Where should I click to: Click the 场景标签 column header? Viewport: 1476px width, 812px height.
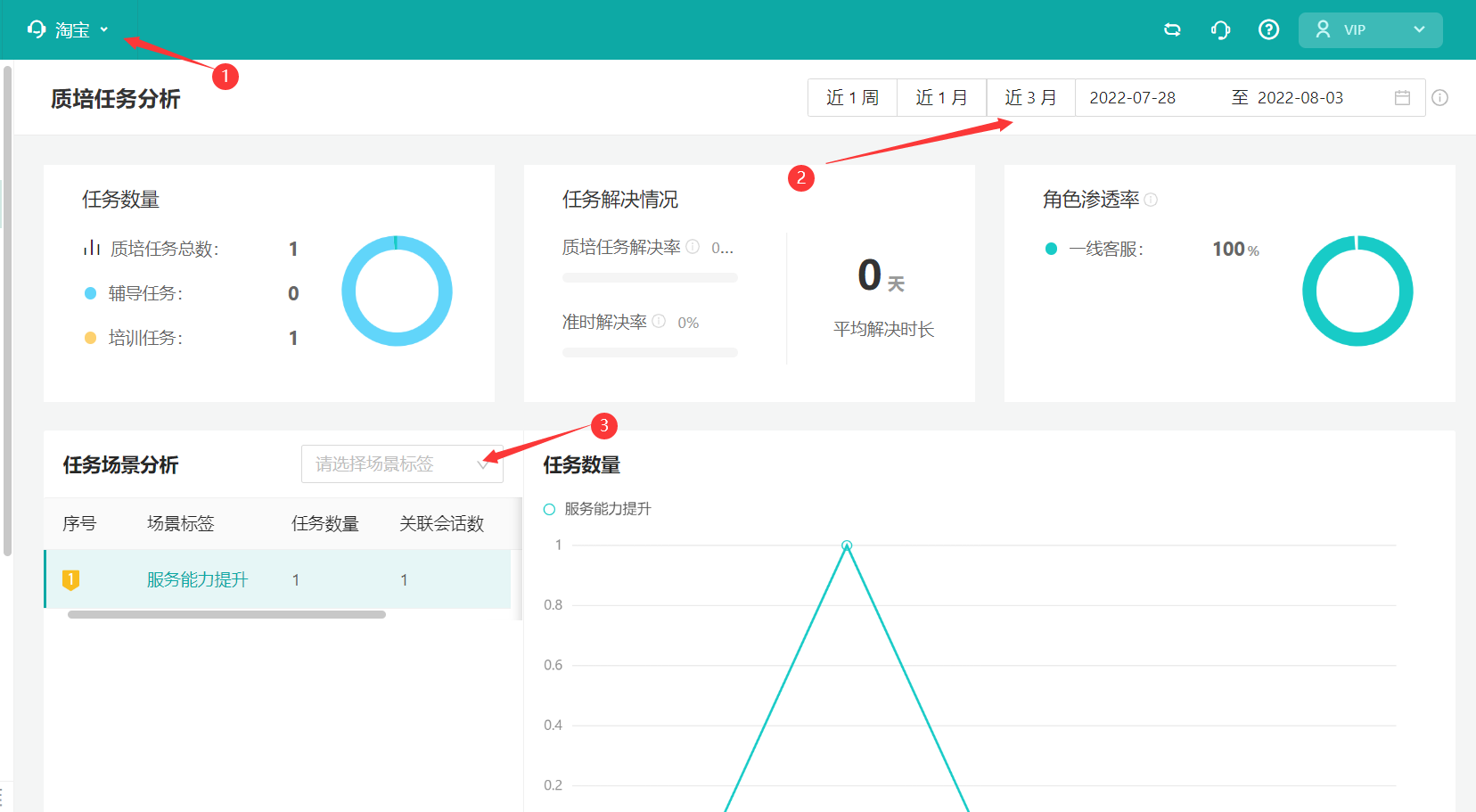pyautogui.click(x=181, y=524)
